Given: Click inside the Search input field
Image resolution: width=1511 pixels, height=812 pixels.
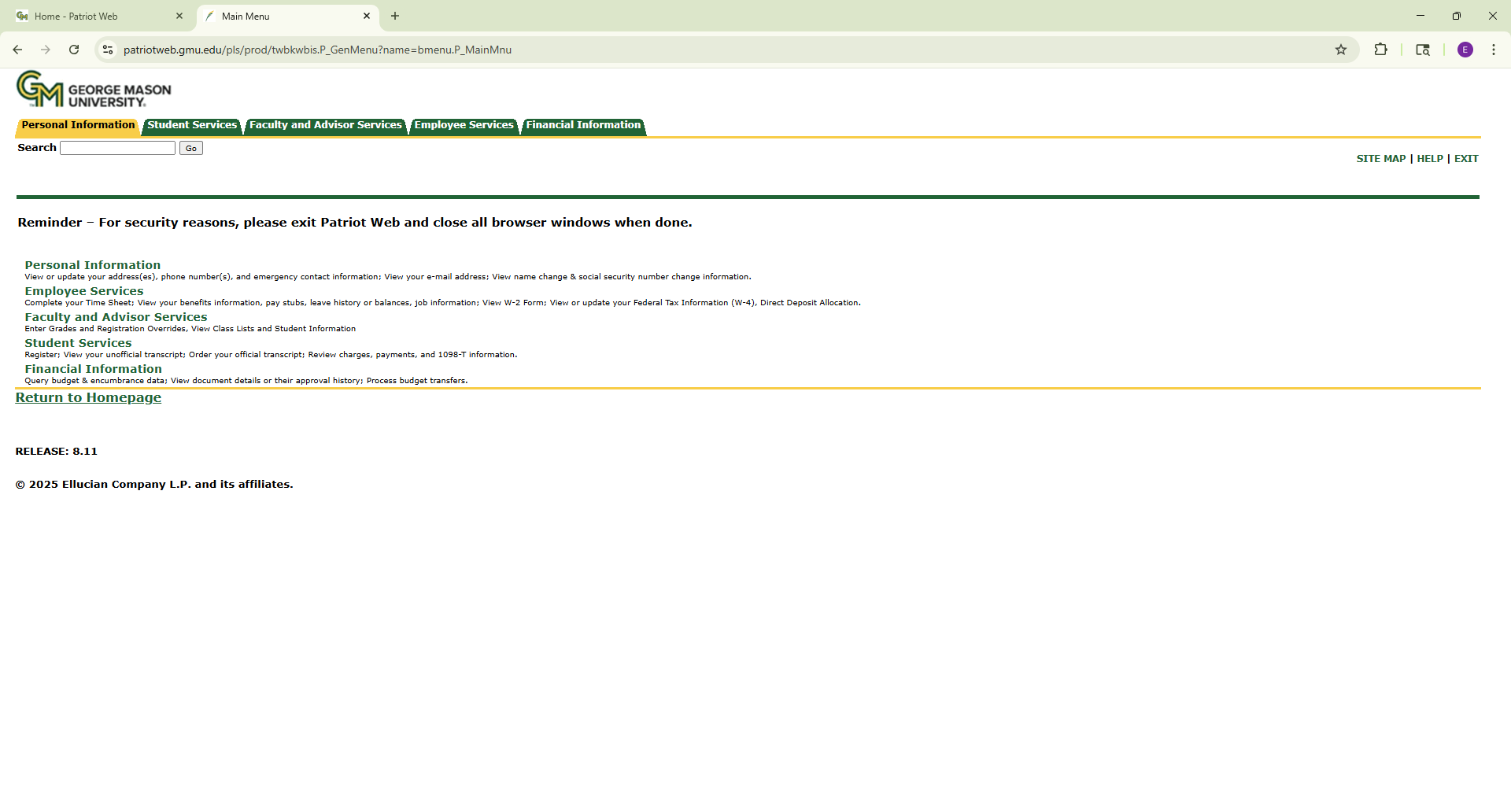Looking at the screenshot, I should tap(116, 148).
